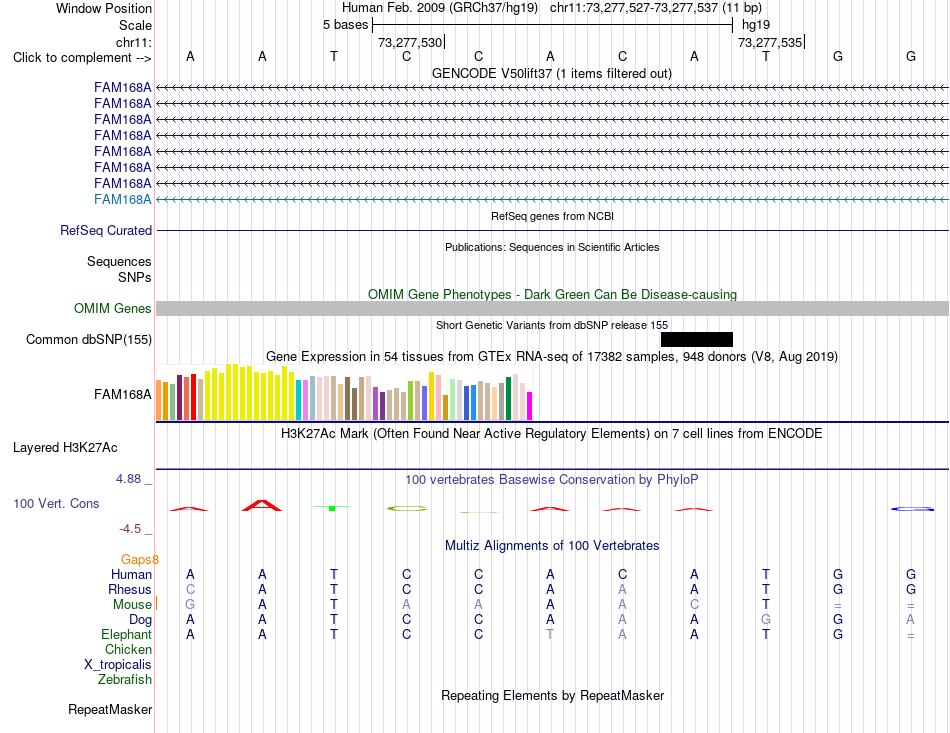
Task: Click the 73,277,530 position marker
Action: tap(410, 42)
